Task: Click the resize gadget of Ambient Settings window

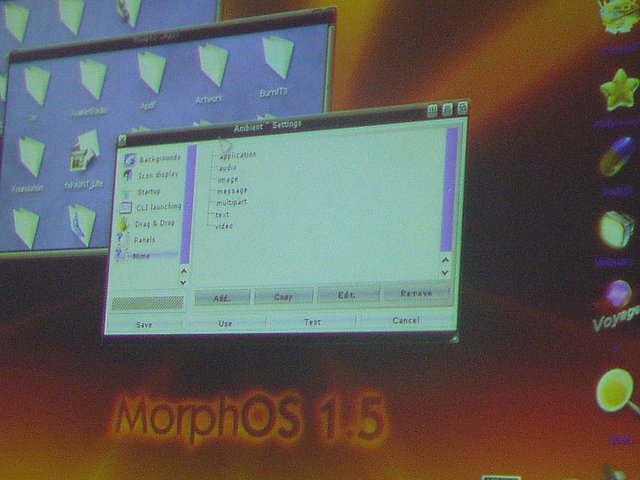Action: click(x=454, y=338)
